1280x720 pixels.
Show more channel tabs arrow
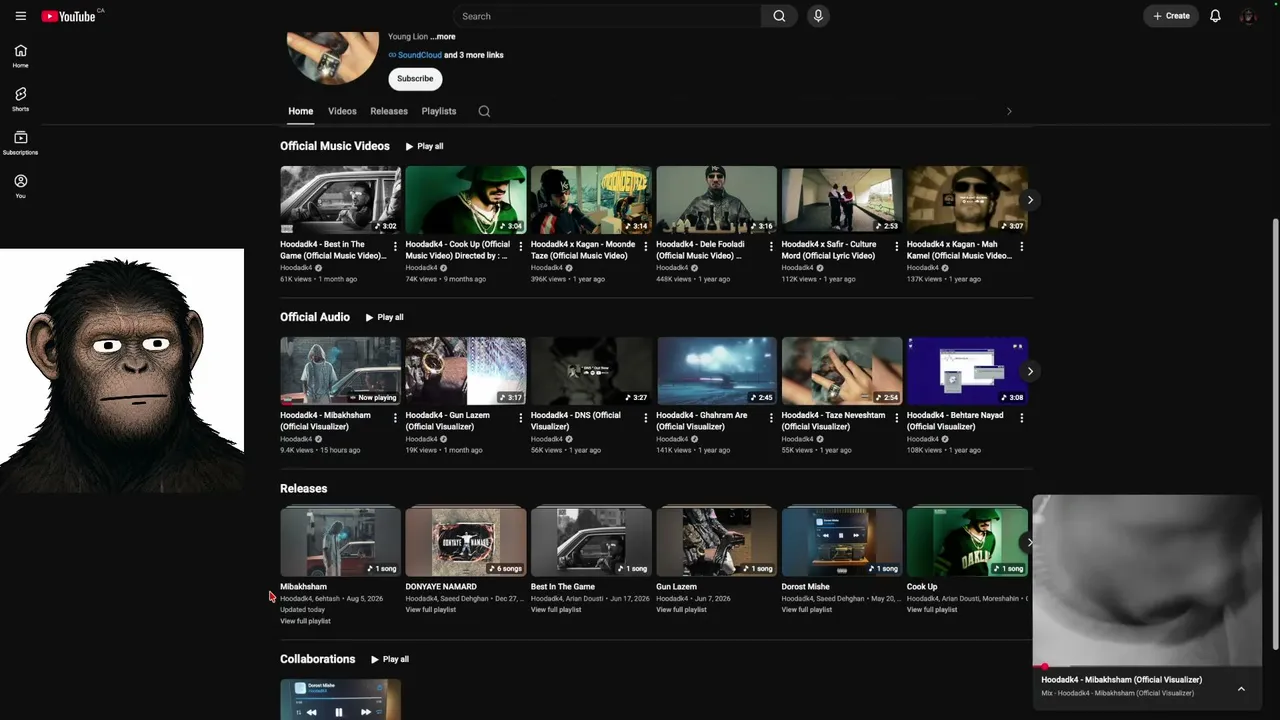pyautogui.click(x=1009, y=111)
